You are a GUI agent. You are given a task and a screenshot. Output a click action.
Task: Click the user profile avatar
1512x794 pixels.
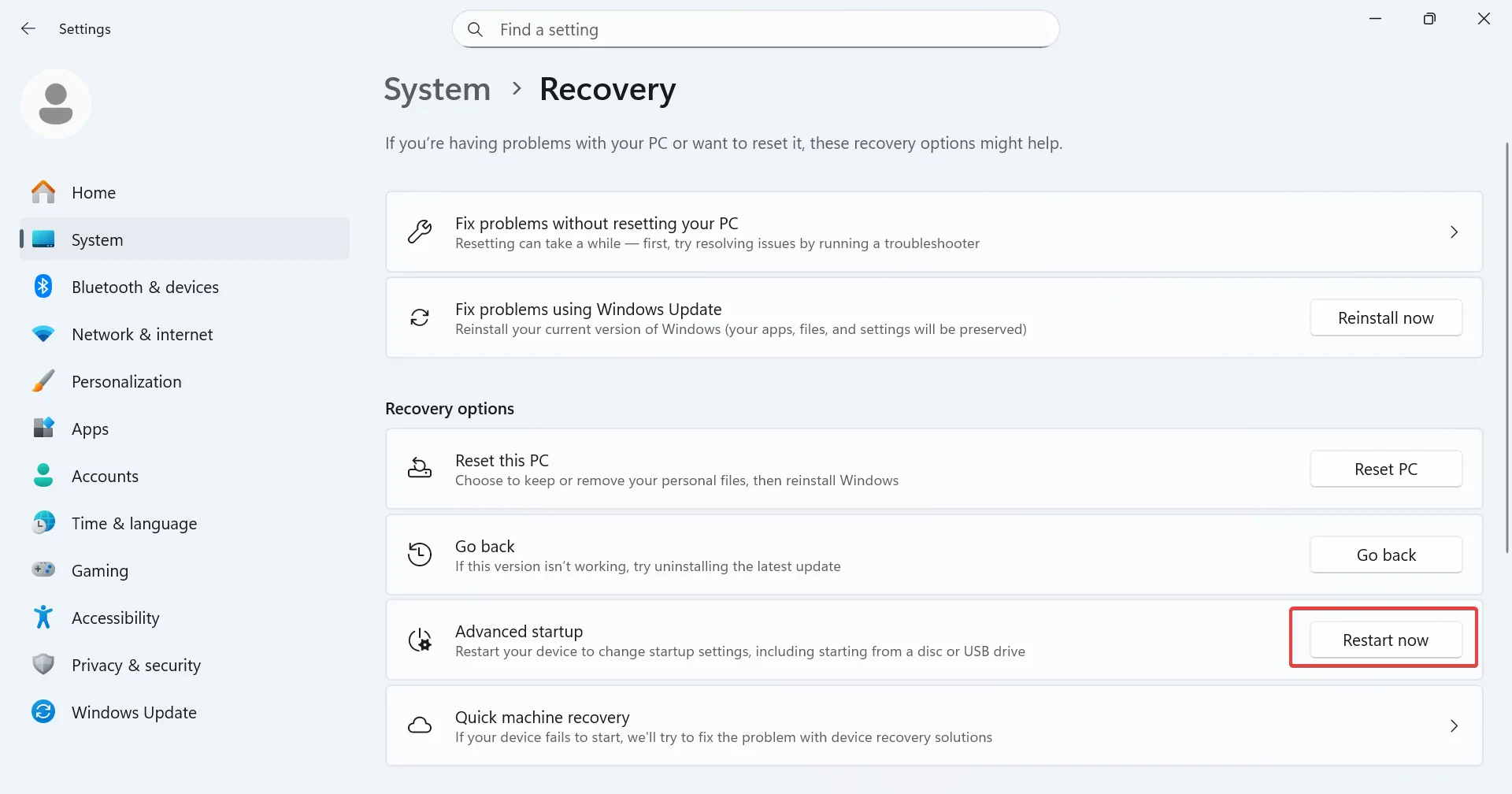click(55, 103)
